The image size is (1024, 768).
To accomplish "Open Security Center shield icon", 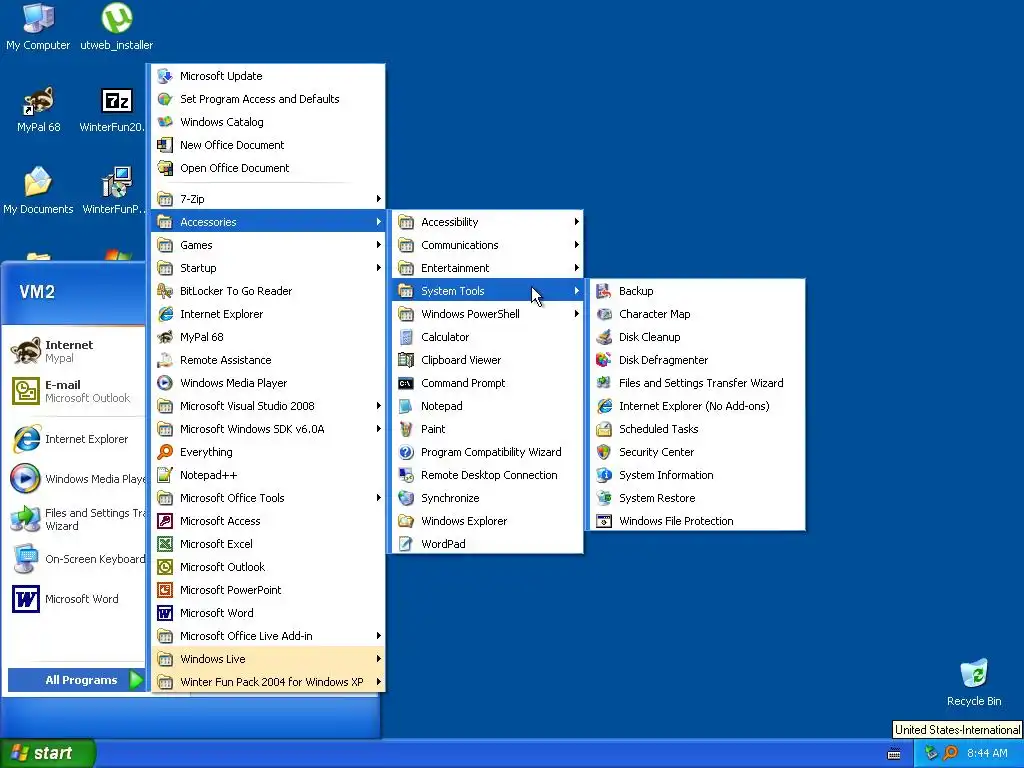I will [x=604, y=452].
